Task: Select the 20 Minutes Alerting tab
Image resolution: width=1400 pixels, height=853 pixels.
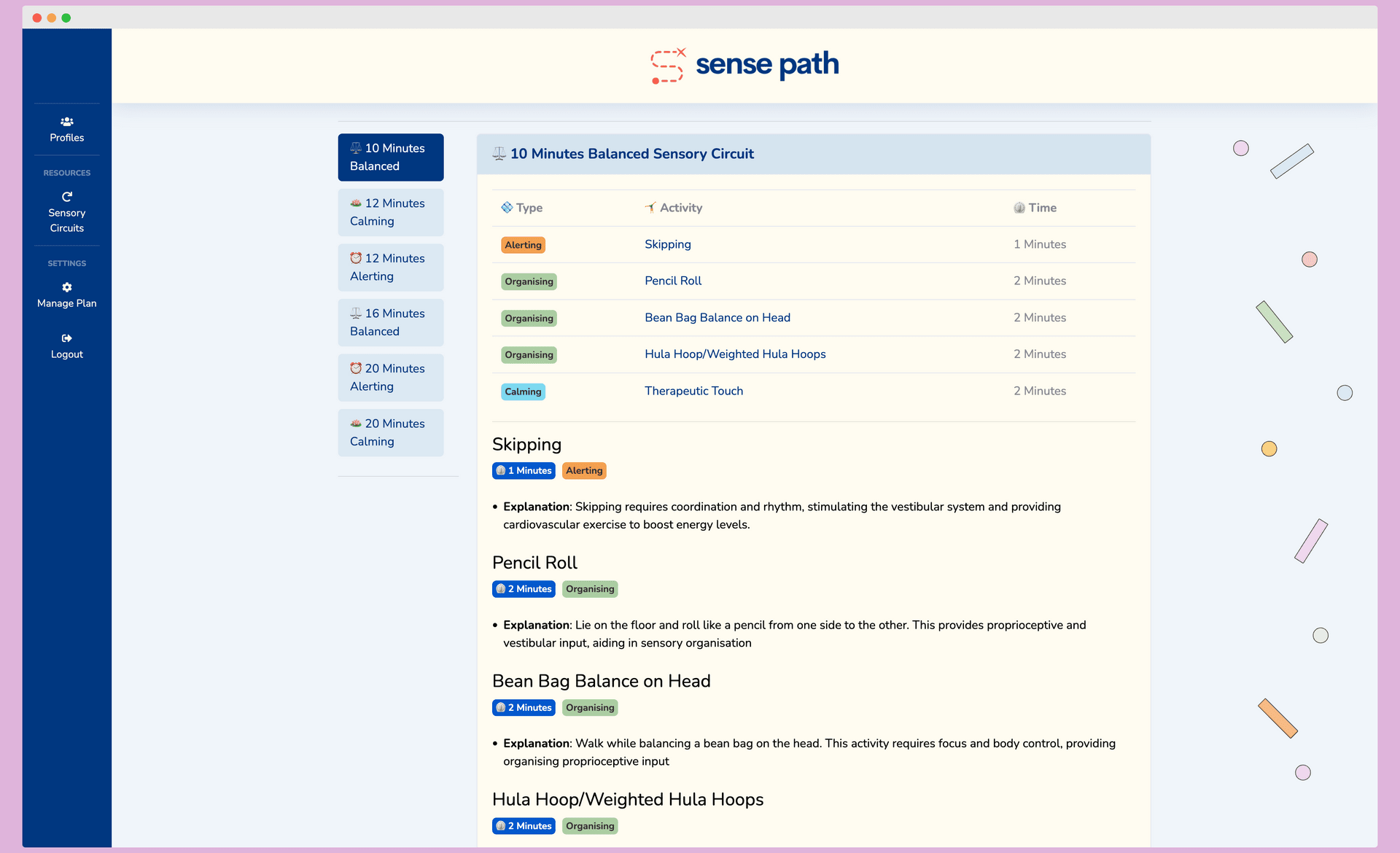Action: pyautogui.click(x=390, y=378)
